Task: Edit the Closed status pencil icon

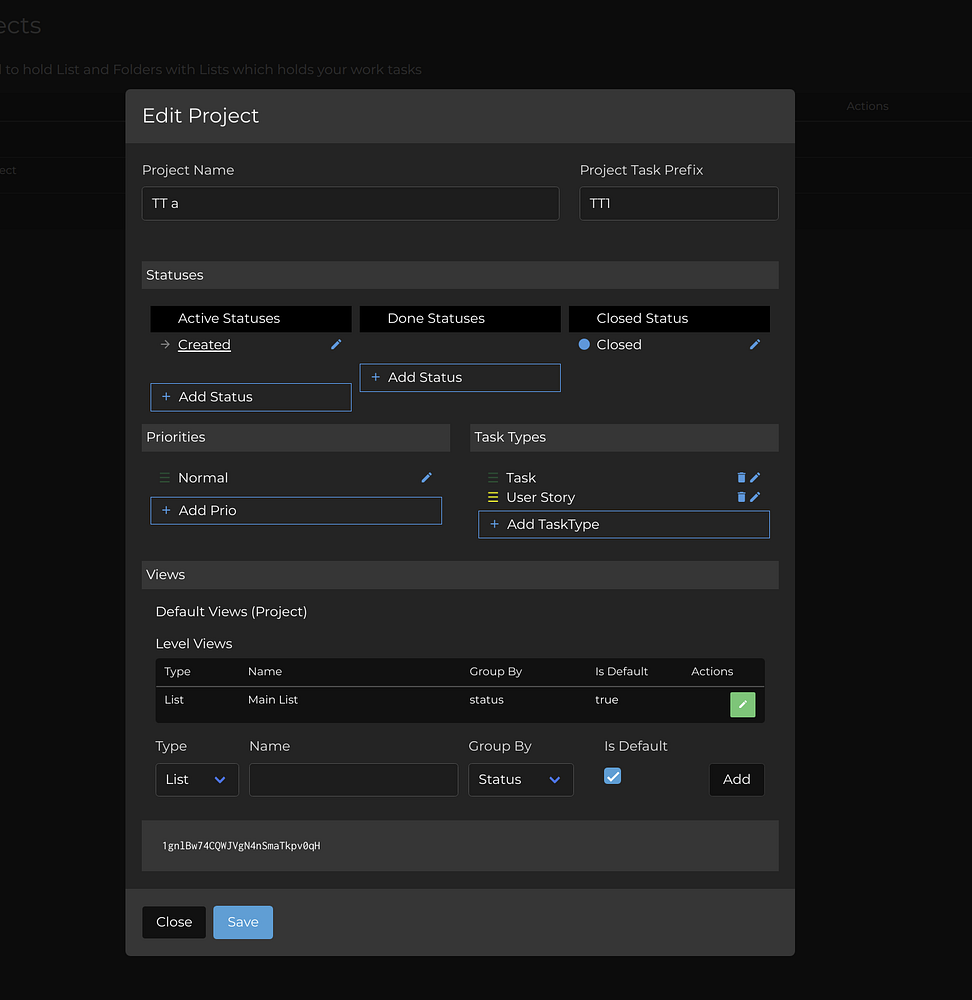Action: (755, 345)
